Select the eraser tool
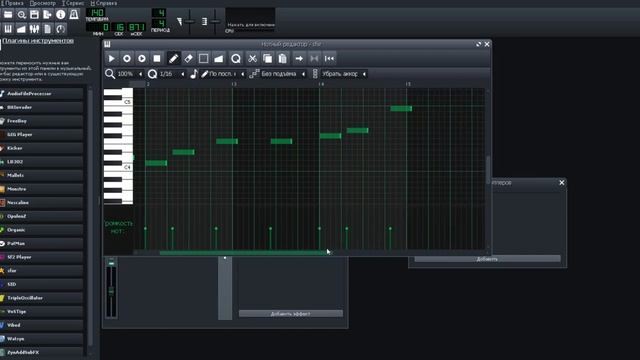 pyautogui.click(x=189, y=58)
